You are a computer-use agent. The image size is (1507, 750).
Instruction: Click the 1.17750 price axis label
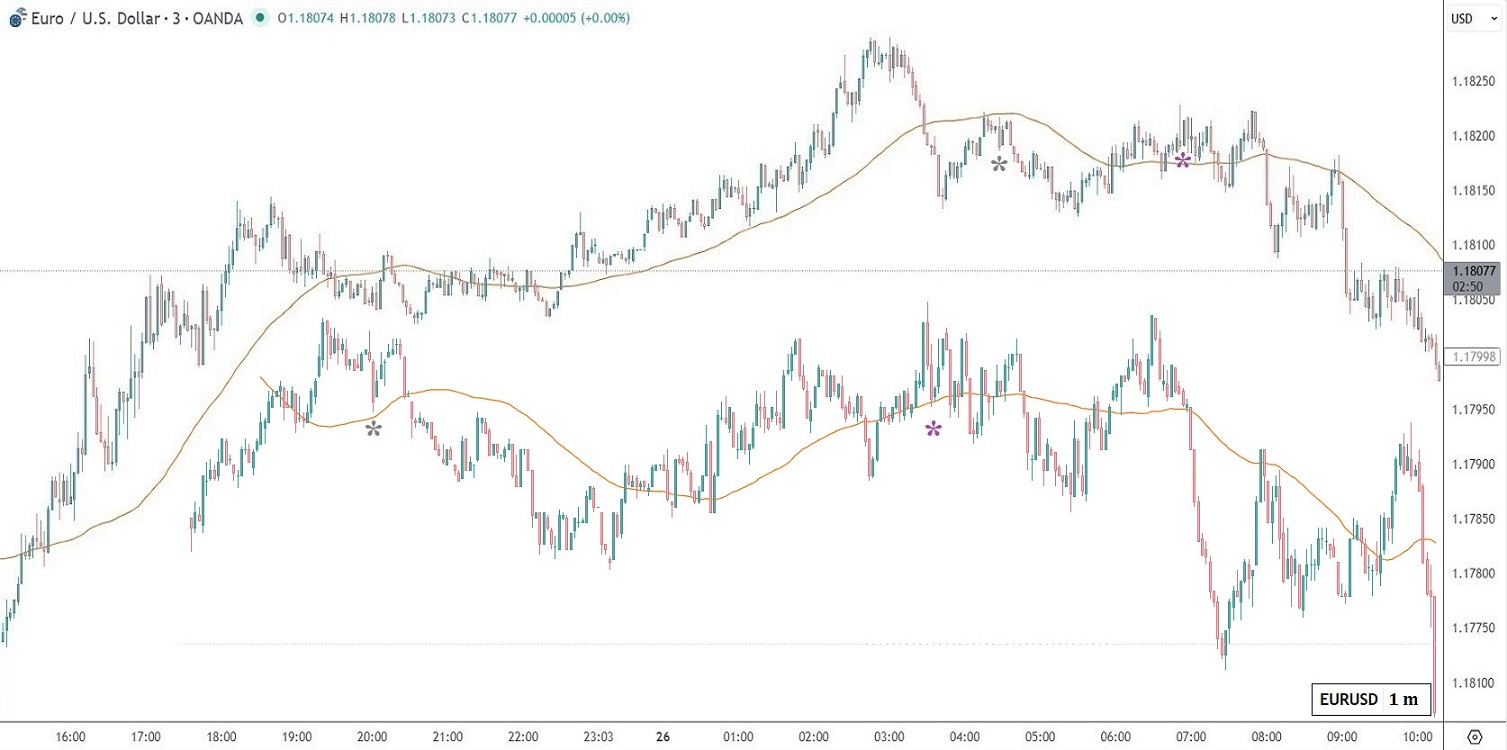(x=1471, y=628)
